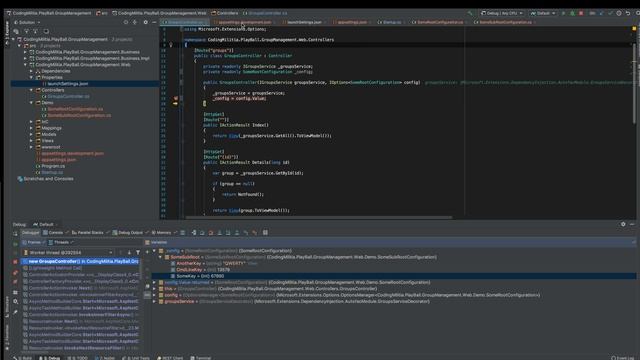Go to next frame down arrow
The image size is (640, 360).
pyautogui.click(x=129, y=253)
